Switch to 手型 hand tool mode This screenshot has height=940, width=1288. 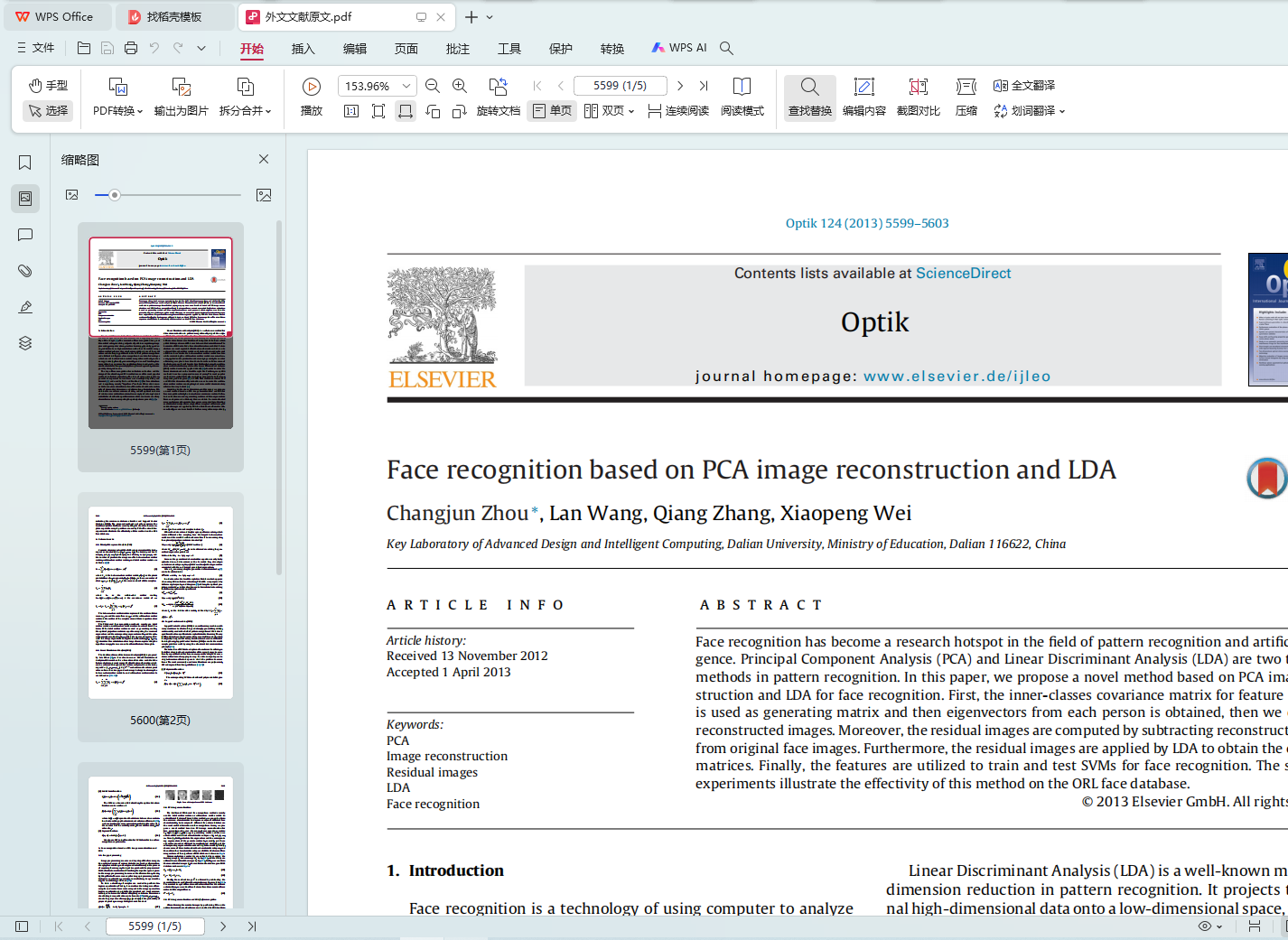(48, 86)
